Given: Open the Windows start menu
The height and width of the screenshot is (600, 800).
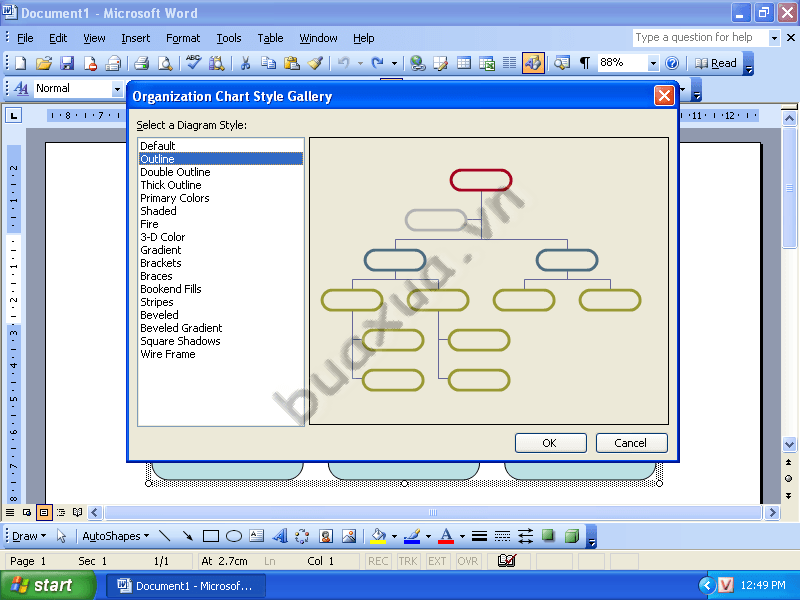Looking at the screenshot, I should click(47, 585).
